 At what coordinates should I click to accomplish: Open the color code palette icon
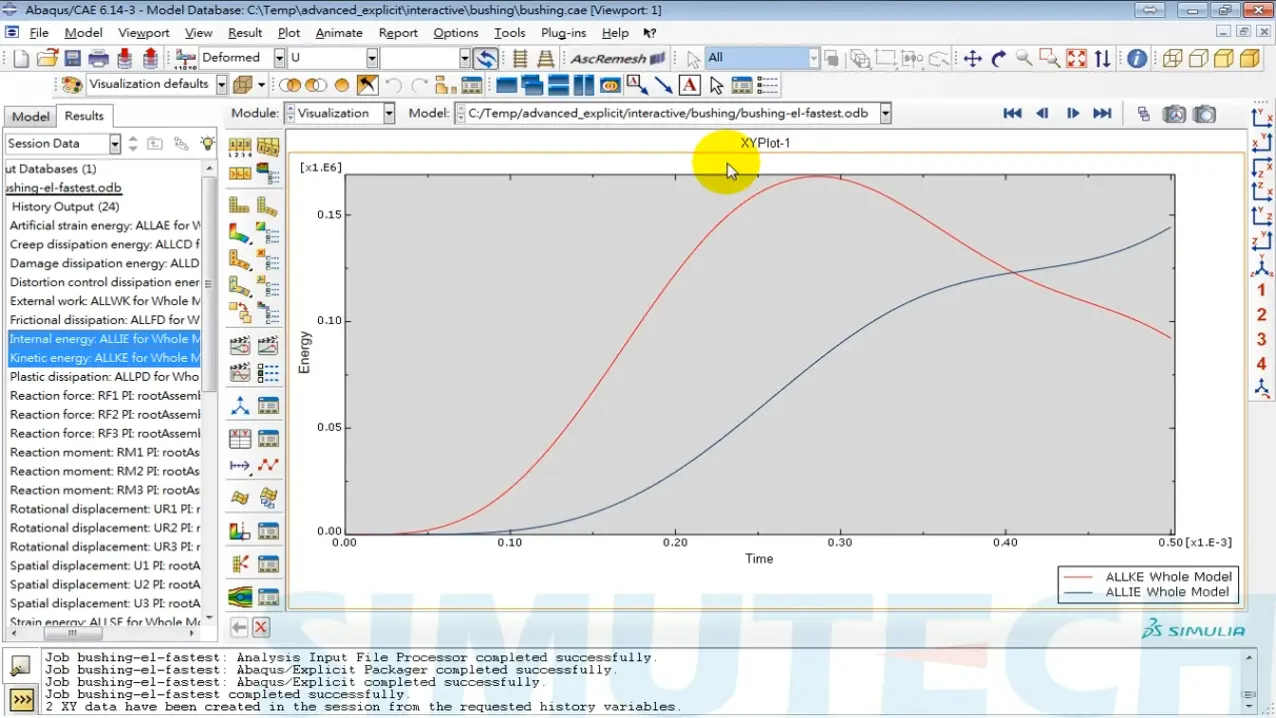(x=72, y=85)
